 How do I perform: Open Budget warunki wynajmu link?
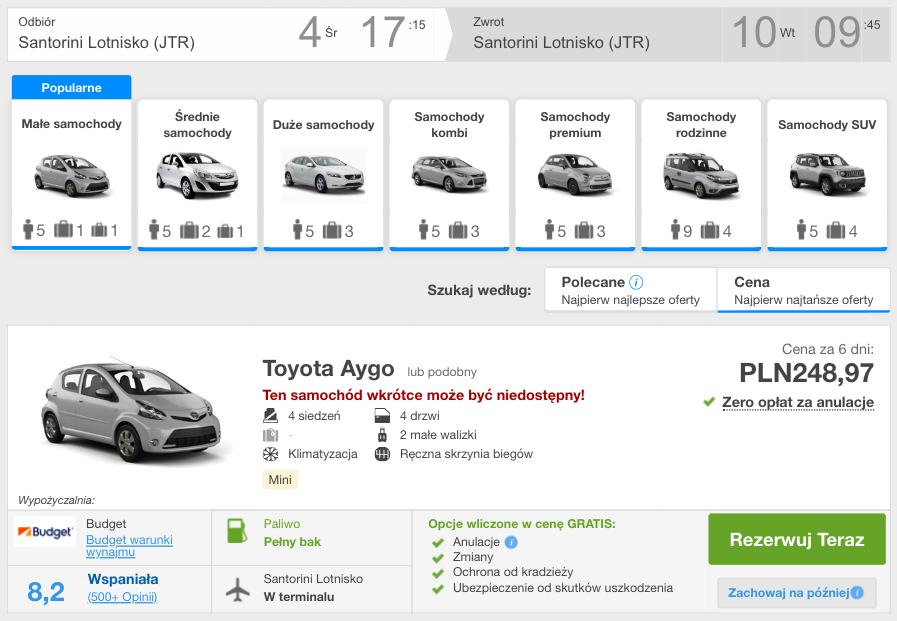pyautogui.click(x=129, y=545)
